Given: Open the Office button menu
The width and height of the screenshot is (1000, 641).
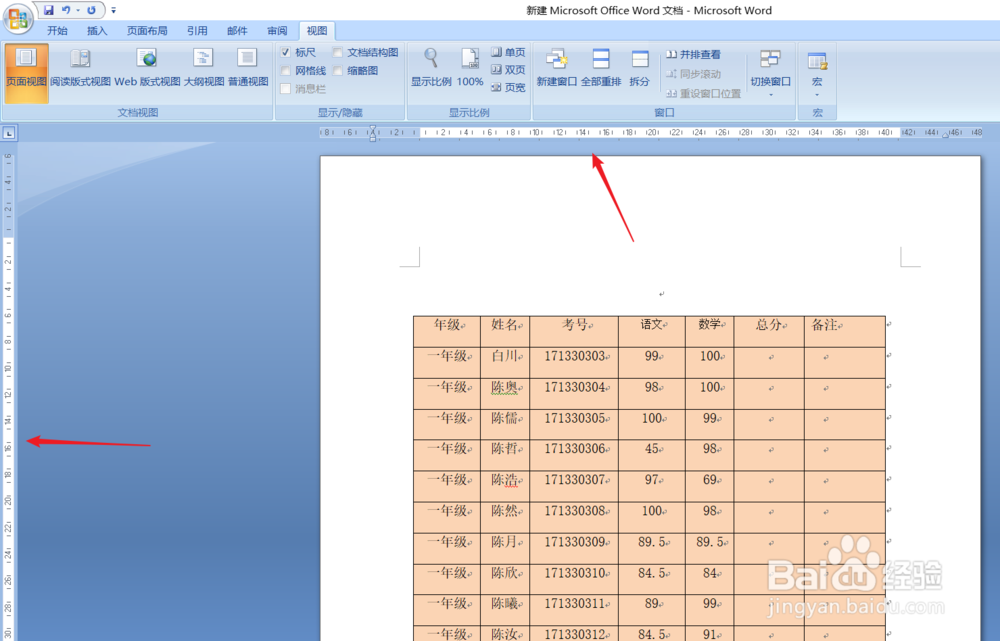Looking at the screenshot, I should coord(18,17).
